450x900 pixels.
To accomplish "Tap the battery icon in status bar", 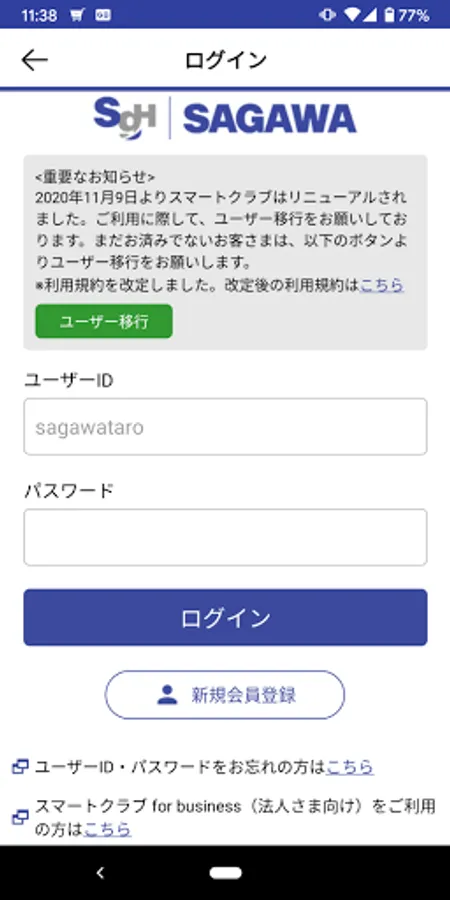I will coord(389,15).
